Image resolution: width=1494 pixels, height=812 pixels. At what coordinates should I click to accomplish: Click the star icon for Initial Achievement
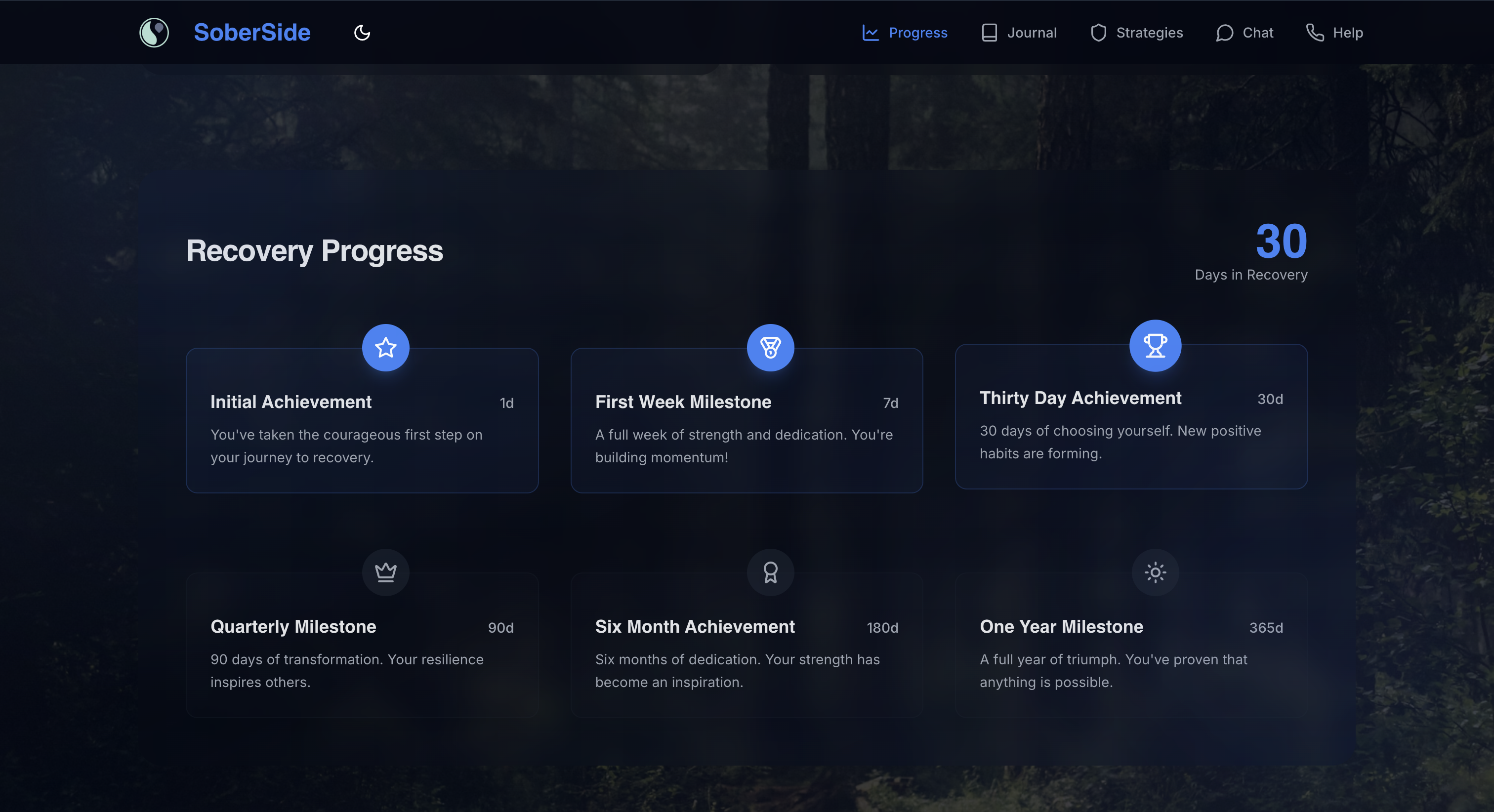coord(386,347)
